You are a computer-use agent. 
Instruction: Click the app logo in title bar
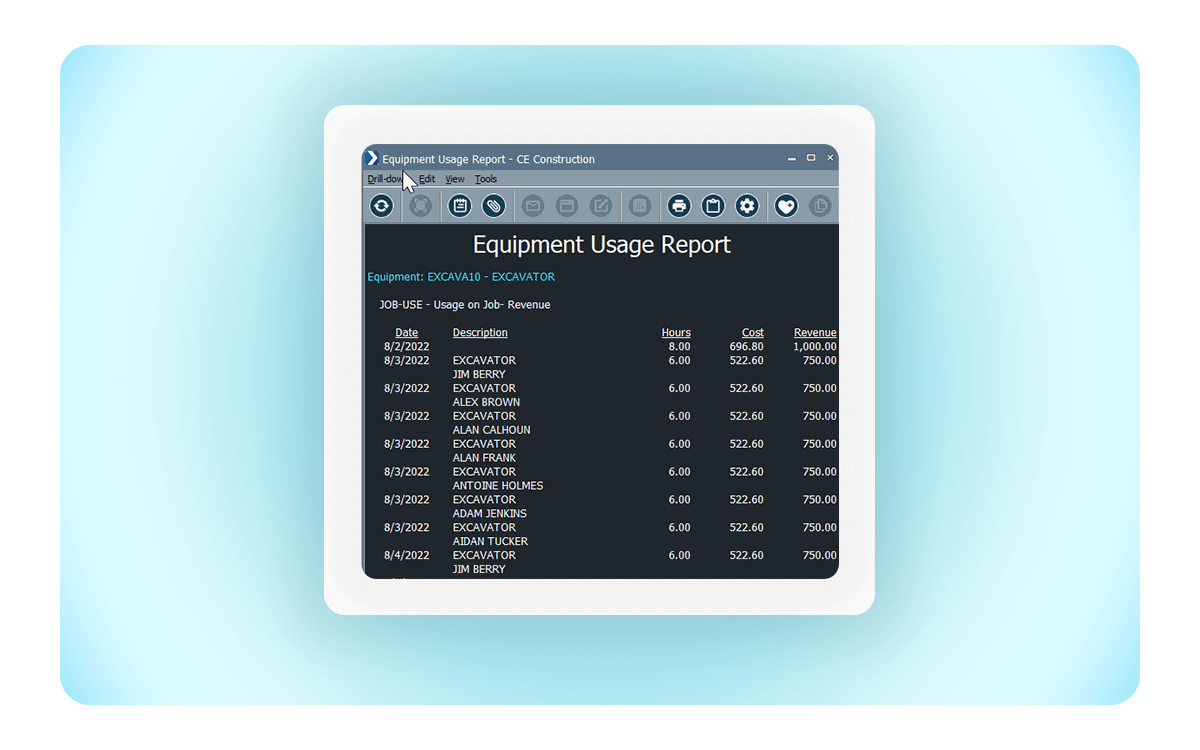tap(372, 158)
